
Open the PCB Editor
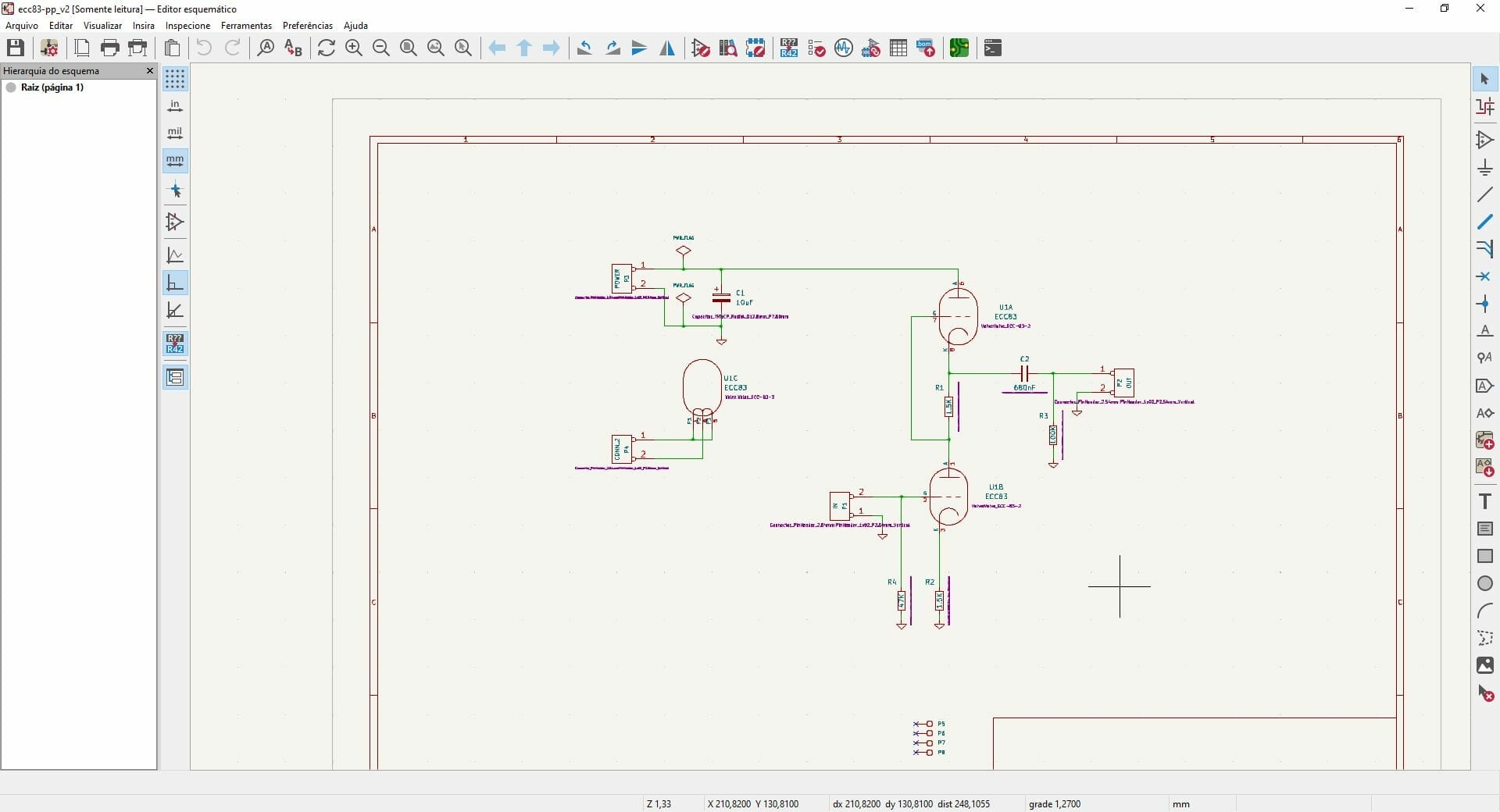click(959, 48)
